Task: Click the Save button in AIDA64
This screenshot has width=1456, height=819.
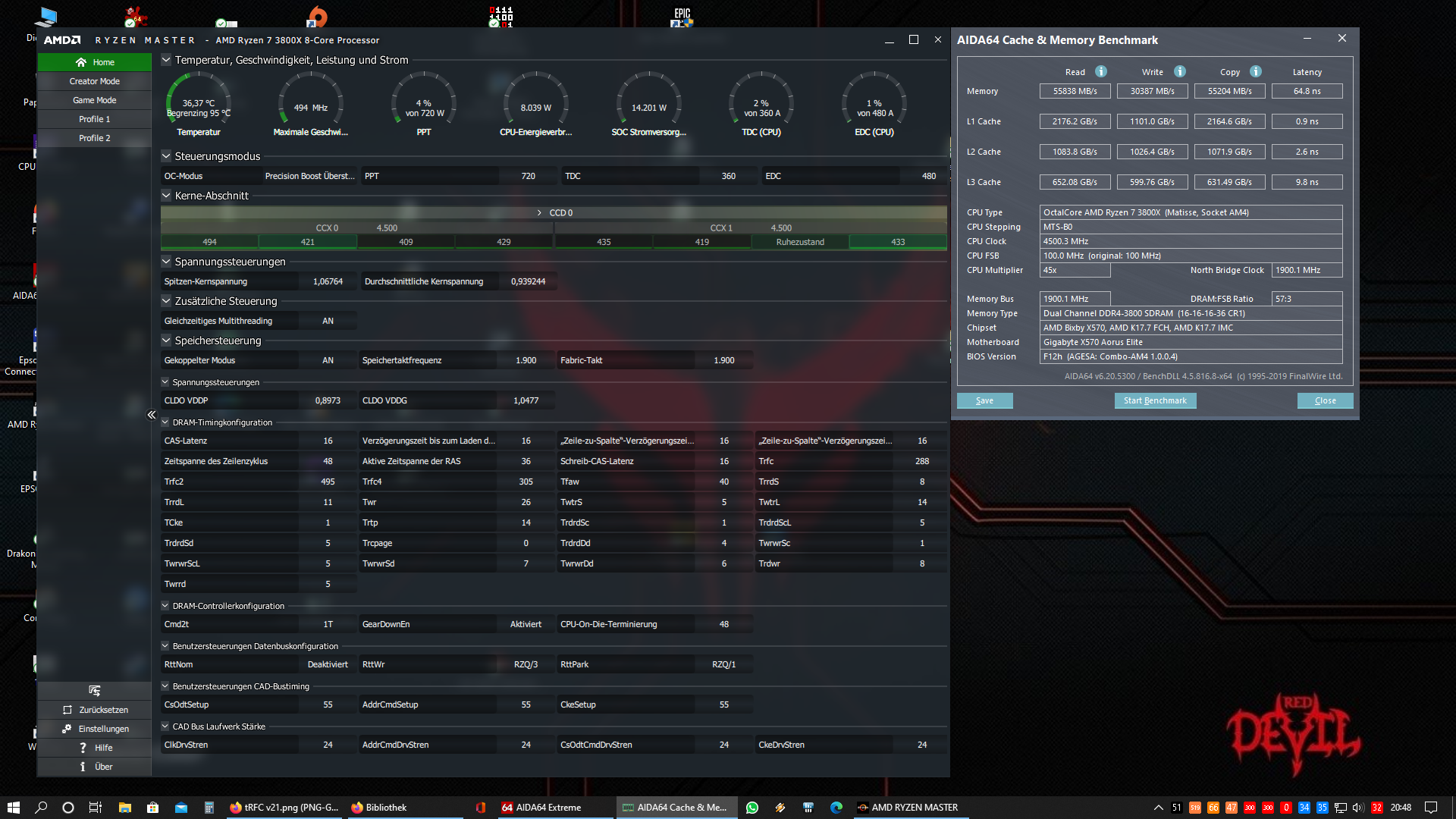Action: tap(984, 400)
